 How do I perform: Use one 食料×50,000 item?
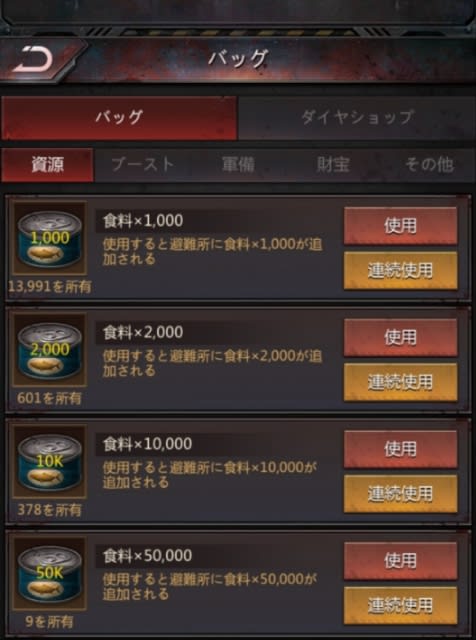pos(400,561)
